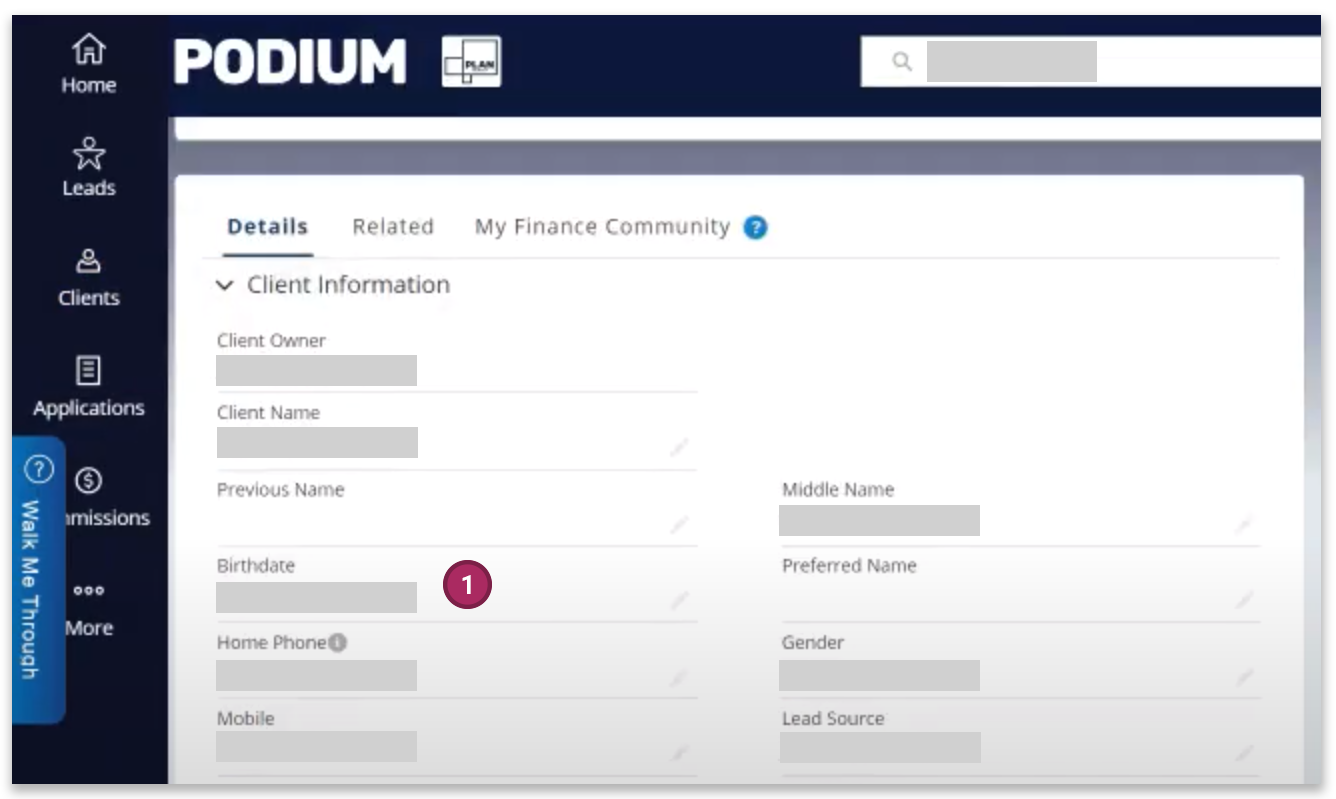Viewport: 1336px width, 799px height.
Task: Edit Mobile with pencil icon
Action: pyautogui.click(x=679, y=752)
